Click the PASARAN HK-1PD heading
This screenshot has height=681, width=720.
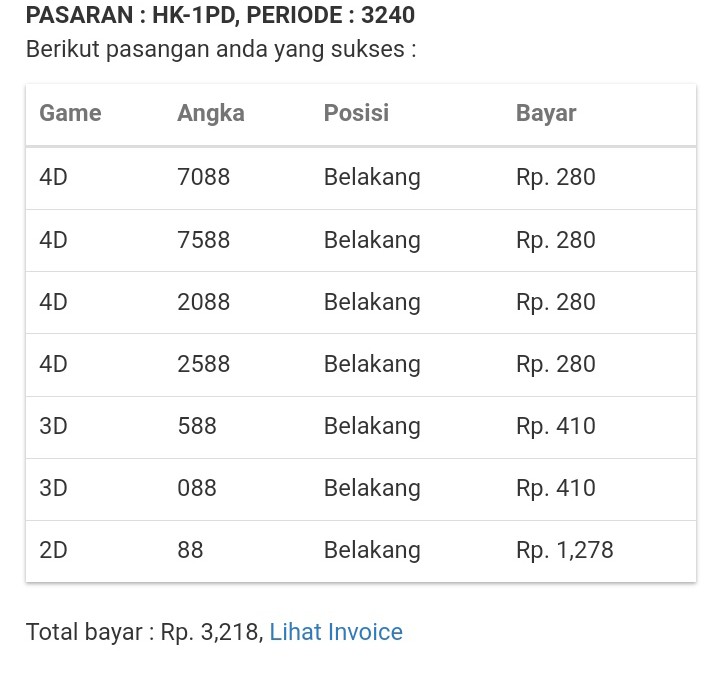point(220,16)
